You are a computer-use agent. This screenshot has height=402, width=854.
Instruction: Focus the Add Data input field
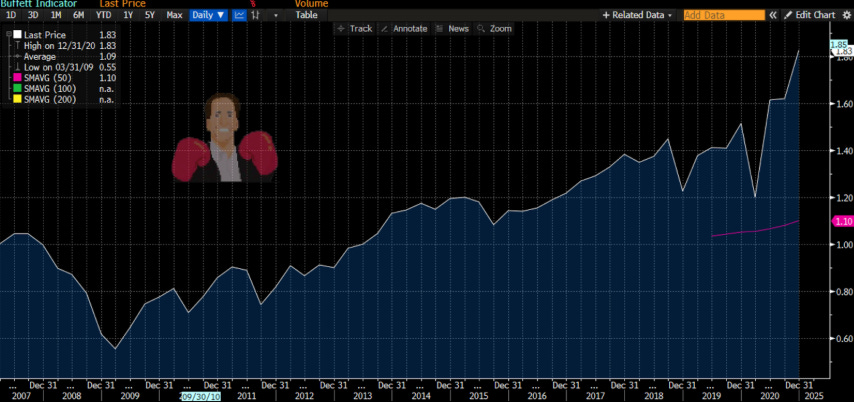tap(724, 15)
